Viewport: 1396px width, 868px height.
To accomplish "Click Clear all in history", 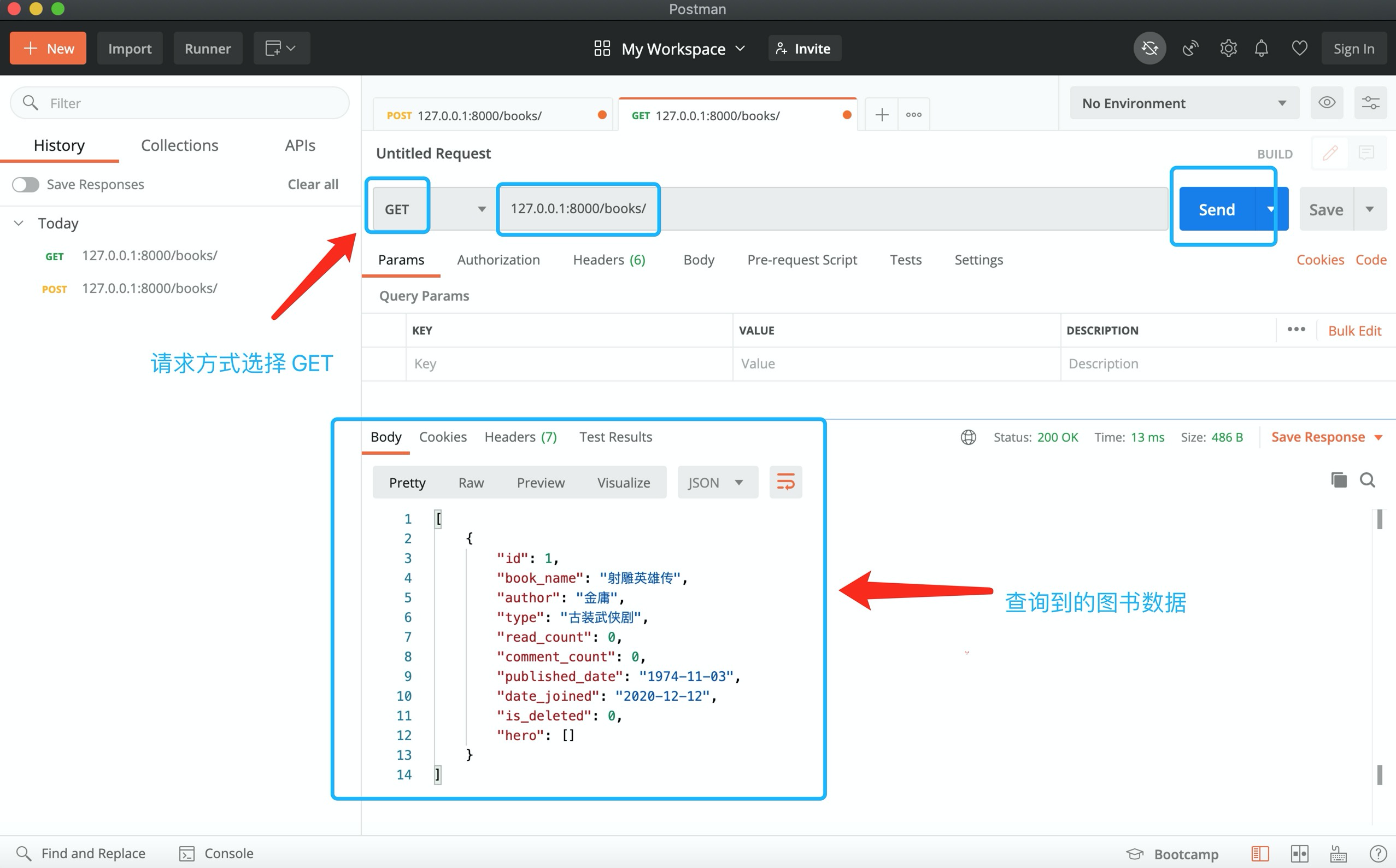I will point(313,184).
